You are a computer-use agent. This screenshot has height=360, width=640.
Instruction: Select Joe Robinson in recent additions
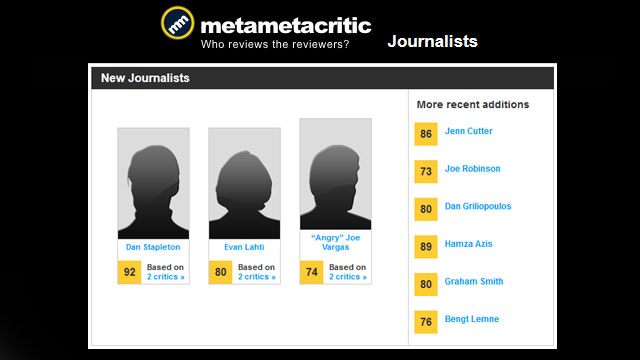point(472,169)
